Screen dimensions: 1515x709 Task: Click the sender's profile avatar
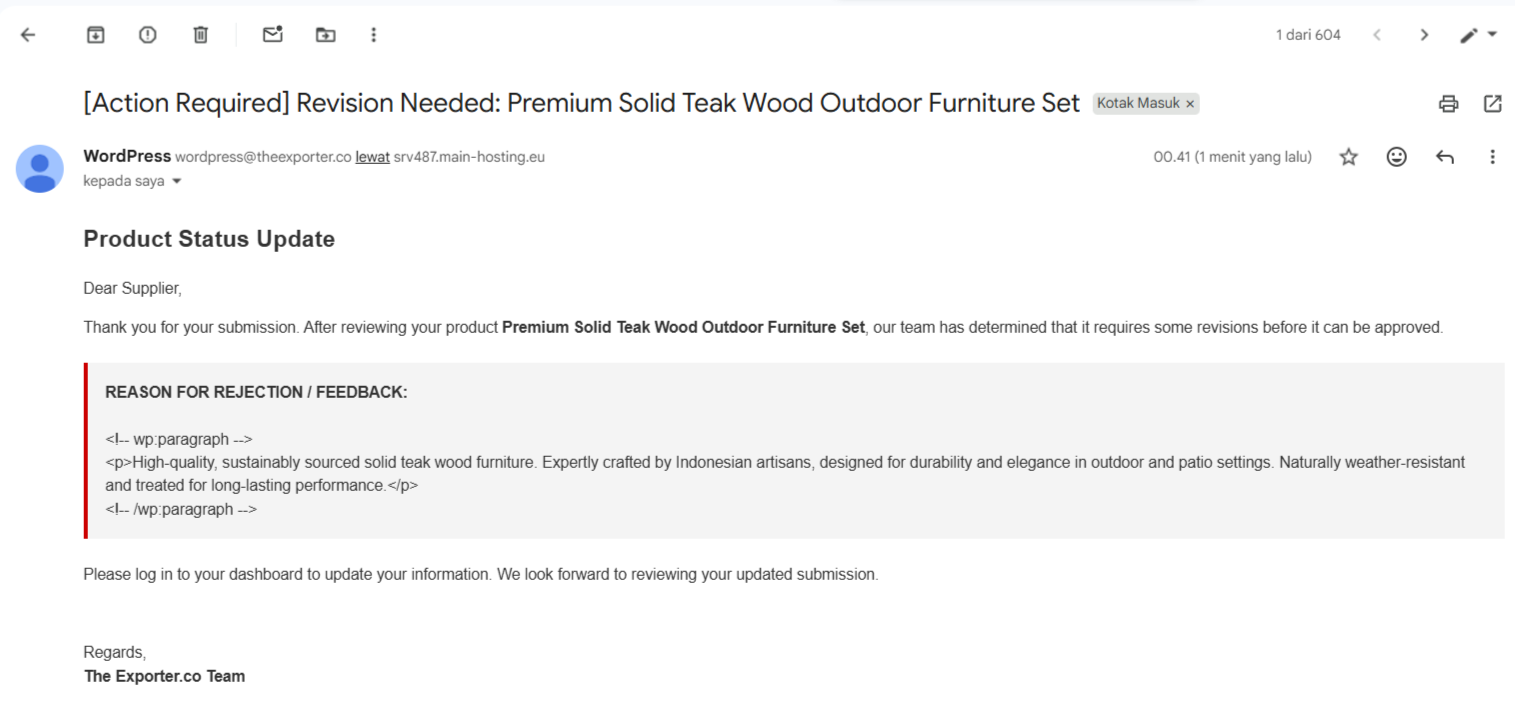coord(40,169)
